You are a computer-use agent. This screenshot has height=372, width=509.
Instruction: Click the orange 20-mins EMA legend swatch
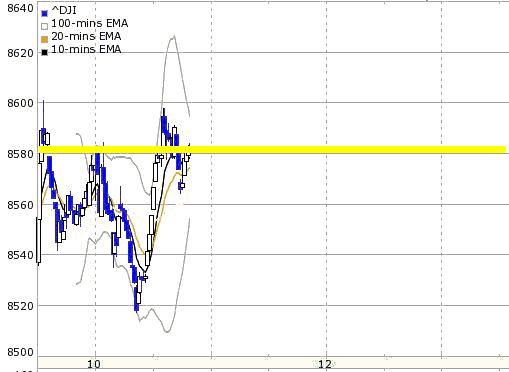pos(45,39)
